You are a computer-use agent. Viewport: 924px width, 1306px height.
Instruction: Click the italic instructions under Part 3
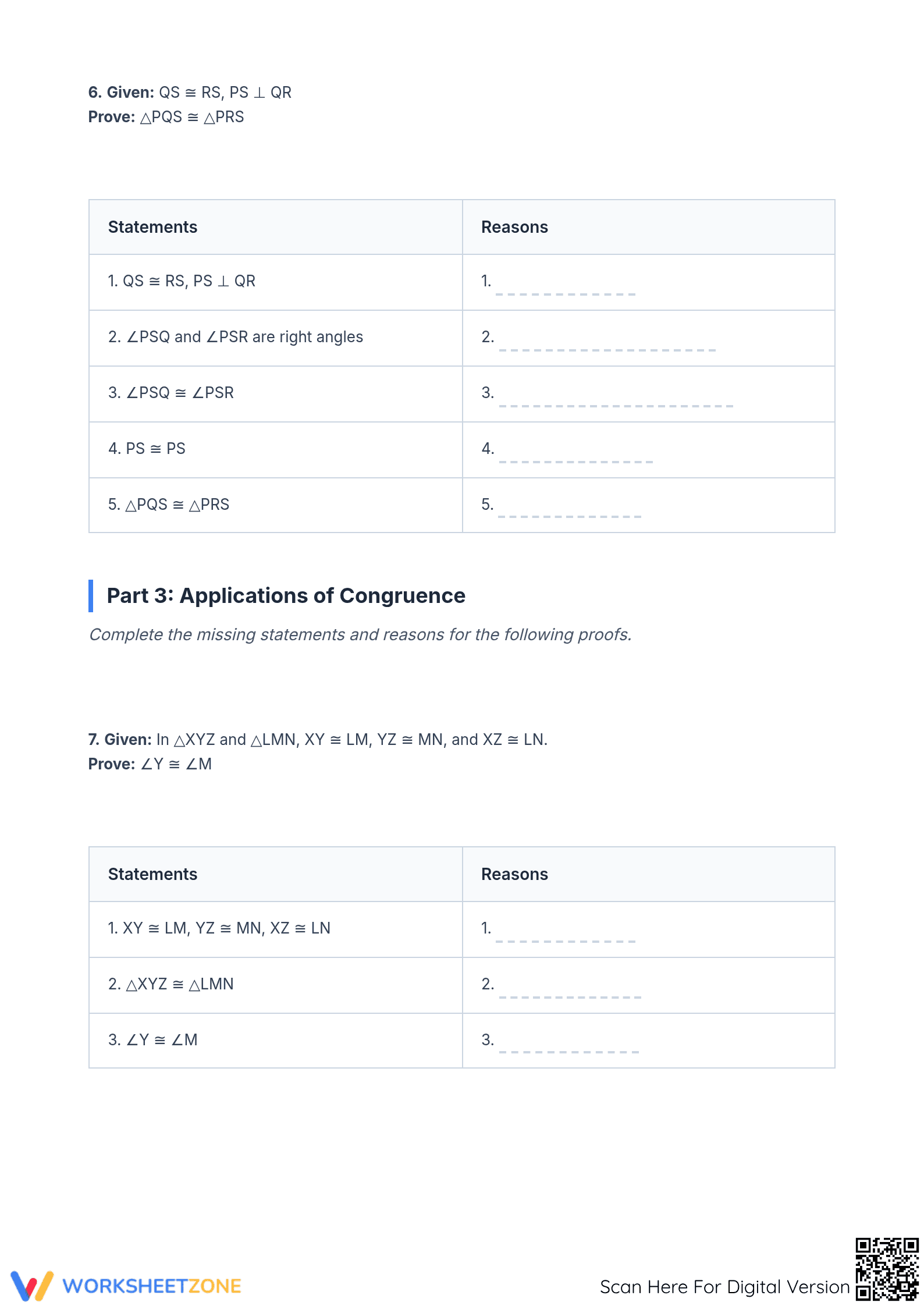[x=360, y=634]
